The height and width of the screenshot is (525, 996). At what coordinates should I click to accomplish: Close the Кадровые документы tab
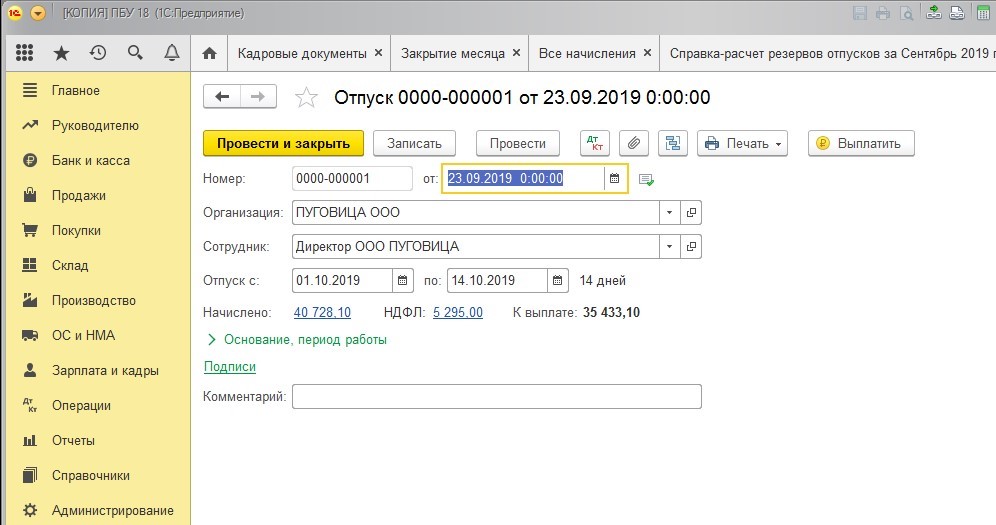coord(378,53)
